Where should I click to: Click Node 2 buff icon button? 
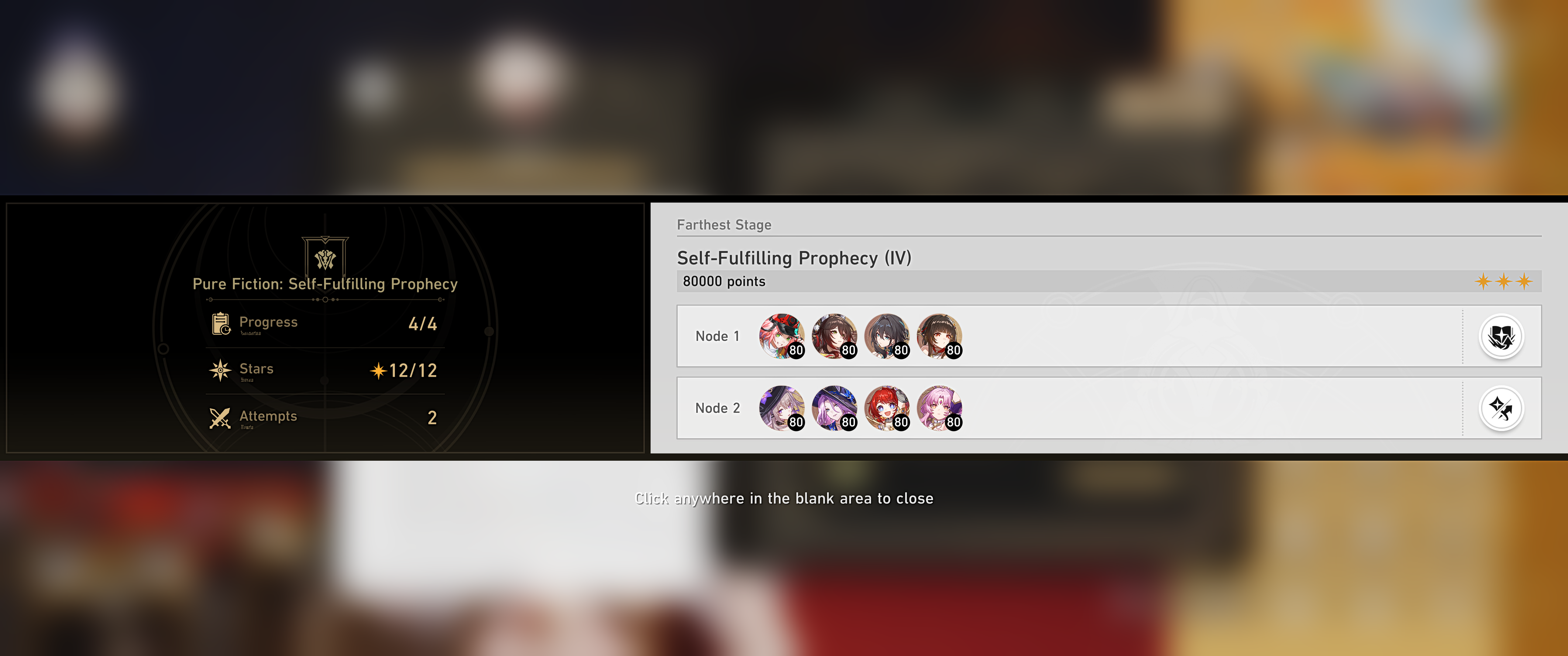[x=1501, y=408]
